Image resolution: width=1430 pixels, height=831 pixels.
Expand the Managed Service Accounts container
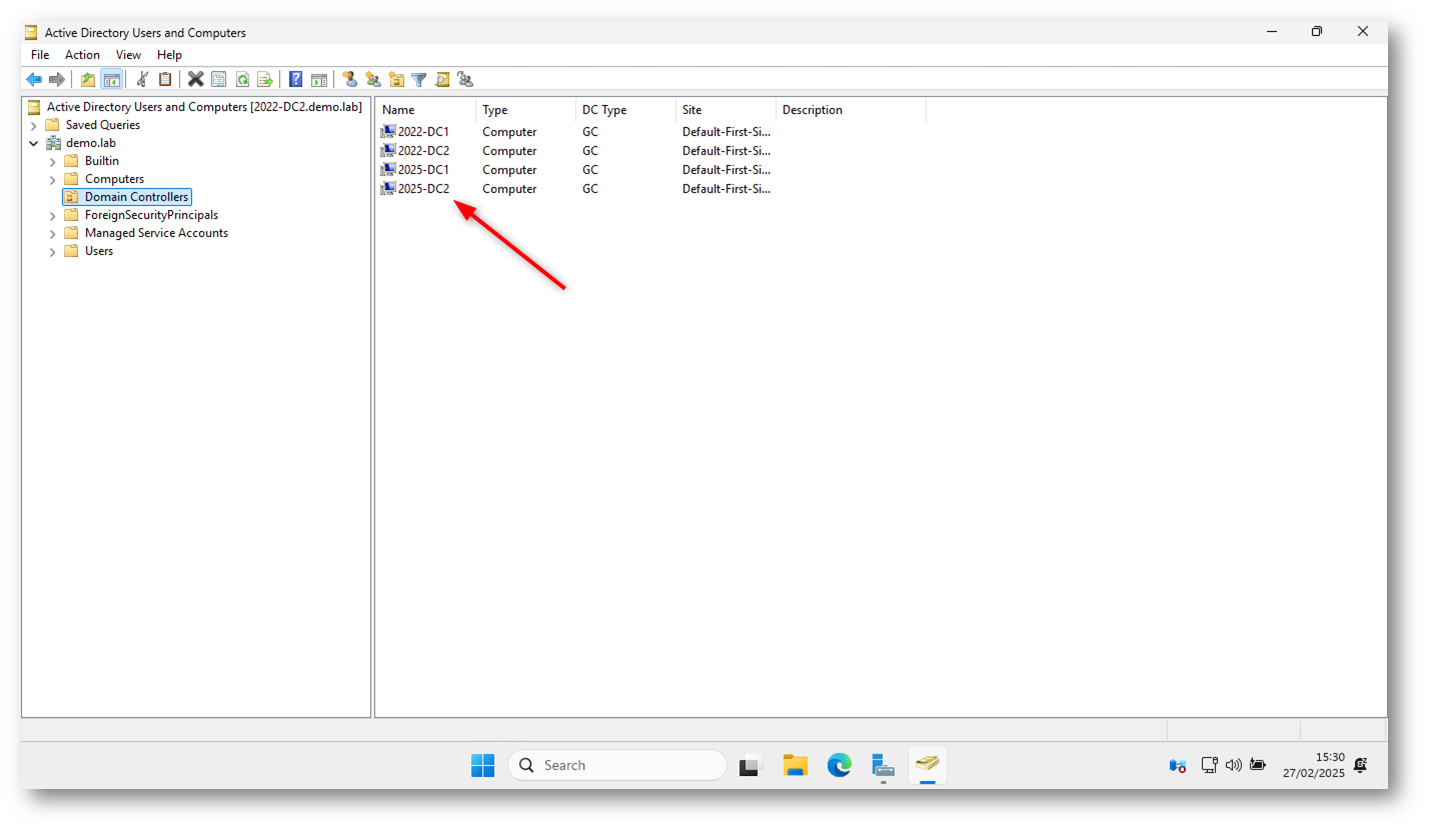tap(52, 233)
